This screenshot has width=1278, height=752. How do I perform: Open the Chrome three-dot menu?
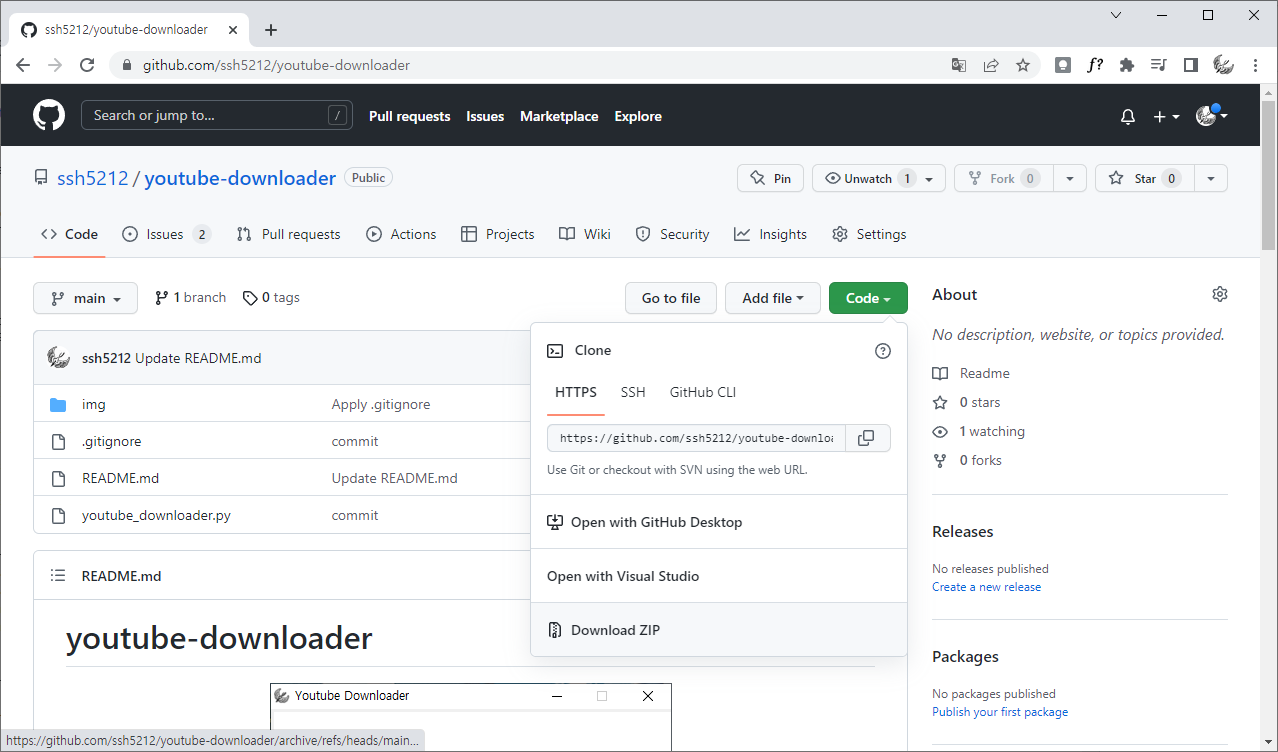(1254, 65)
